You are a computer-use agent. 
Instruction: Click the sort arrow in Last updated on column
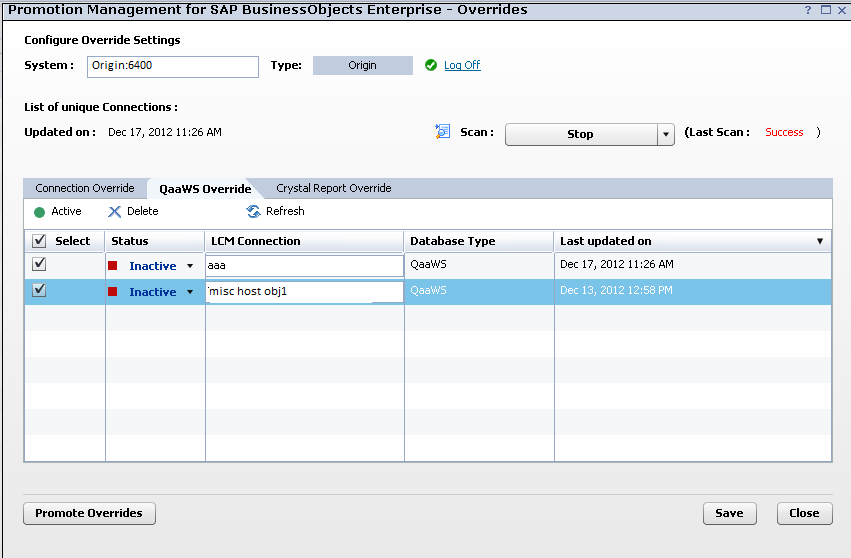coord(820,241)
